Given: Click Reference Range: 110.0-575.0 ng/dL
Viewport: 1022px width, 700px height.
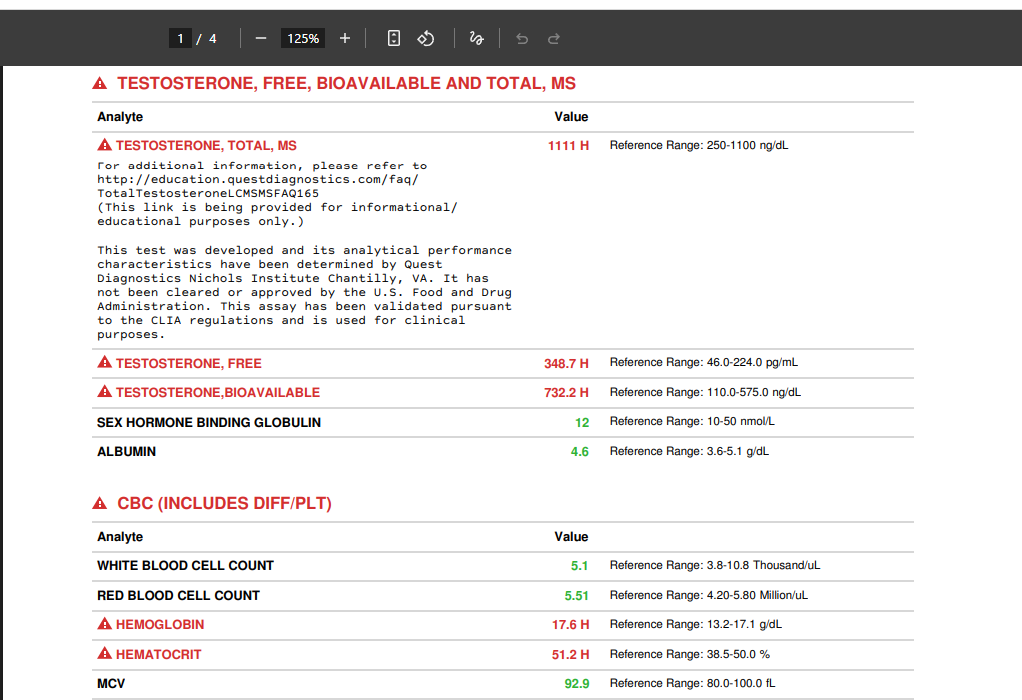Looking at the screenshot, I should [705, 392].
